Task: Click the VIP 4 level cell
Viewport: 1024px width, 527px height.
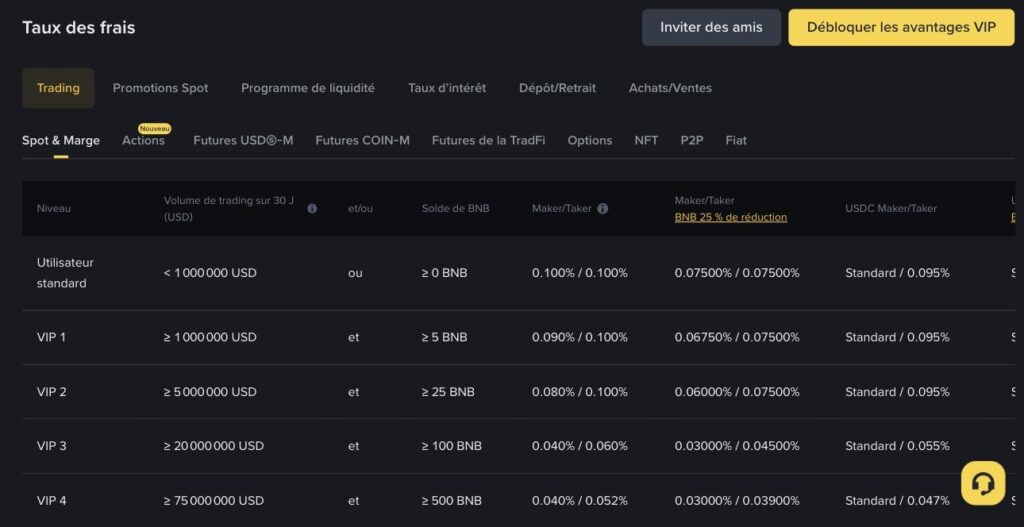Action: (52, 501)
